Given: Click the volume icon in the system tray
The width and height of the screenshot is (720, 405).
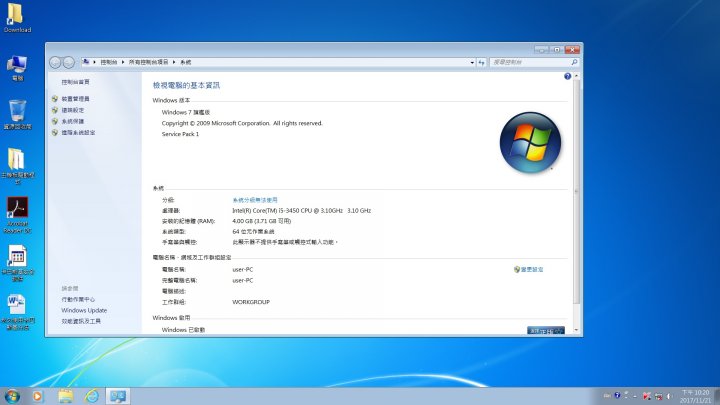Looking at the screenshot, I should click(x=669, y=396).
